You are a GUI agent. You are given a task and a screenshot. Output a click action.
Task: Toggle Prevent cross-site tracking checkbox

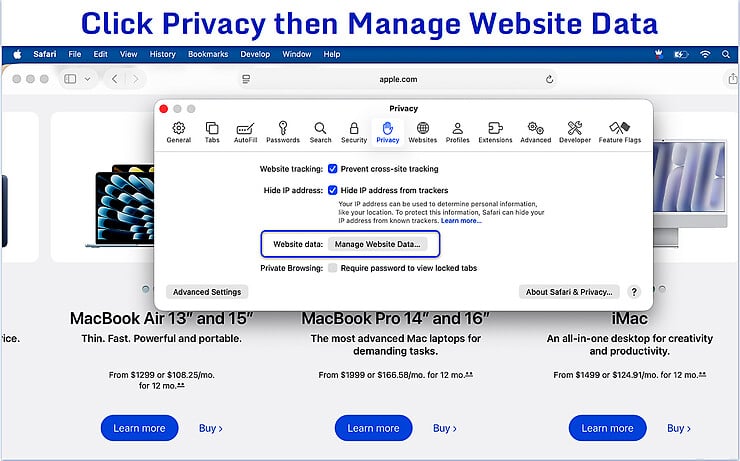click(x=333, y=169)
